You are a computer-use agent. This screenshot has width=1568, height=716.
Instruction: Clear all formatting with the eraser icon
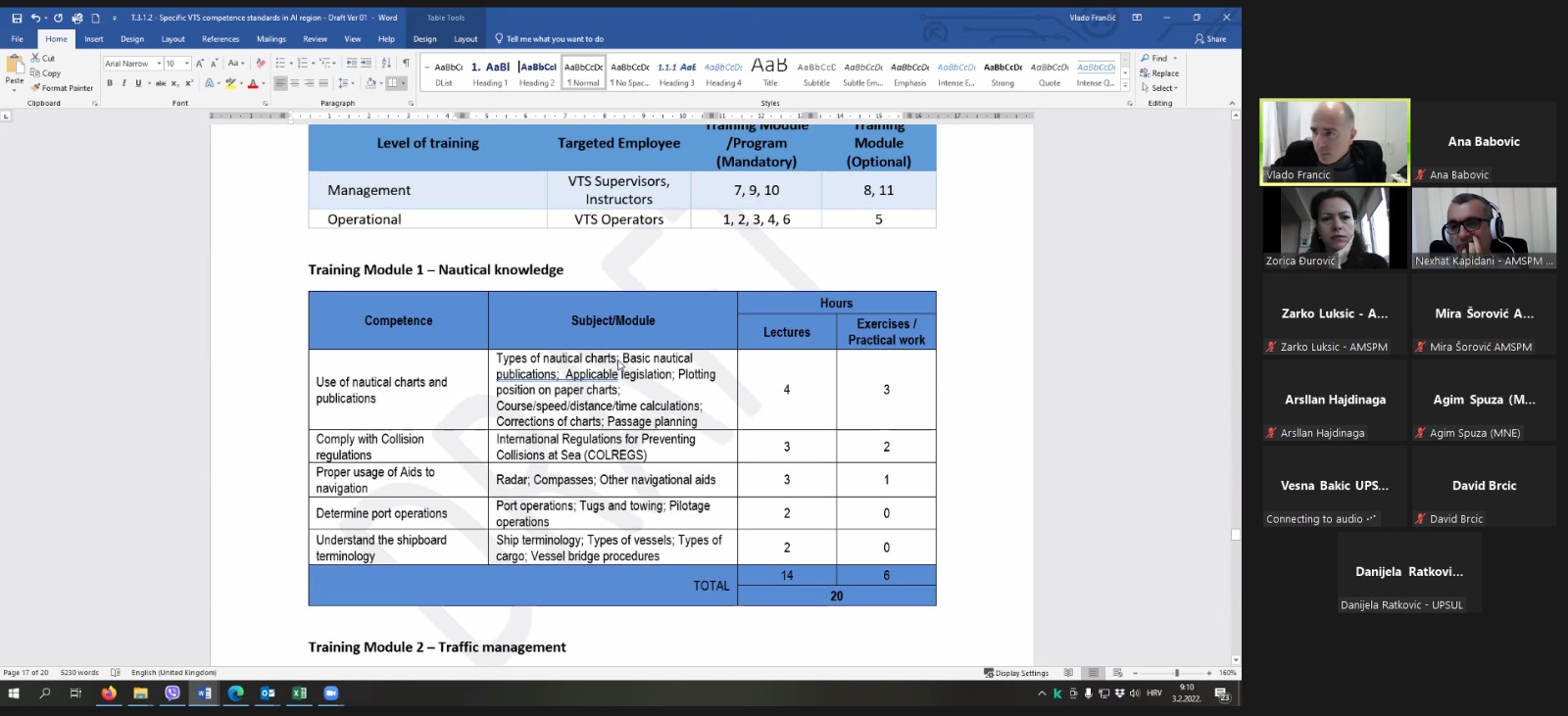point(261,63)
